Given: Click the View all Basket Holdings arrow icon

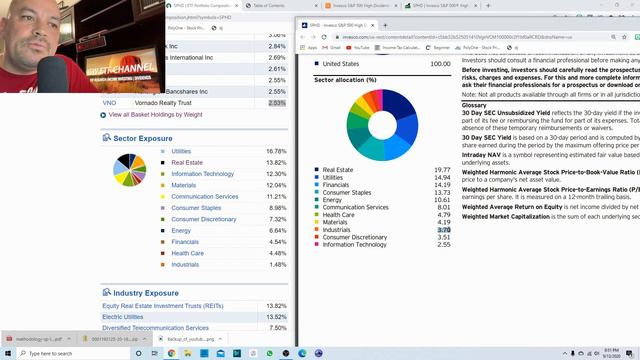Looking at the screenshot, I should (103, 115).
